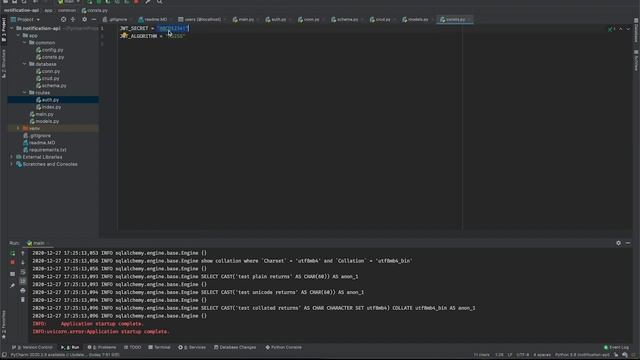Select auth.py in the project tree
640x360 pixels.
50,100
